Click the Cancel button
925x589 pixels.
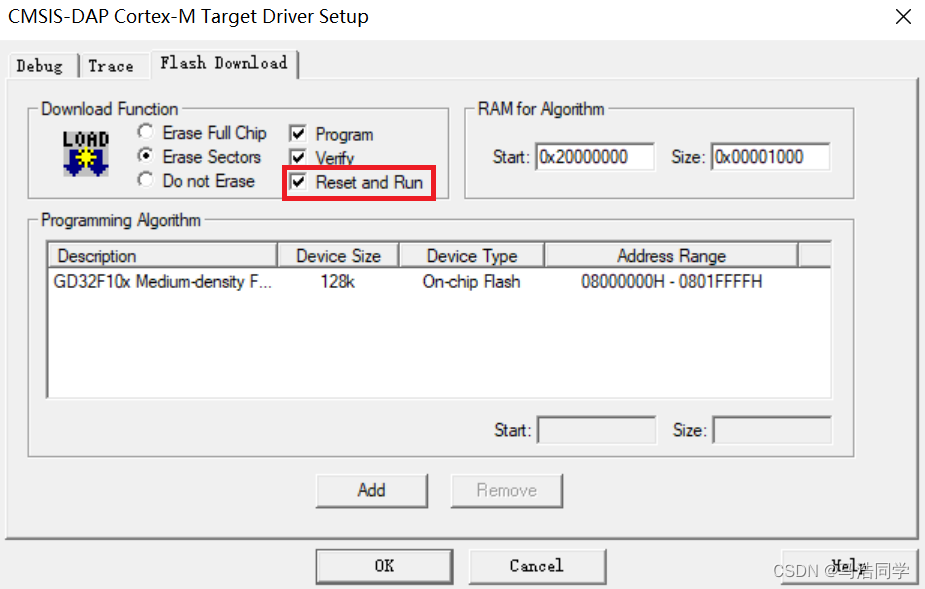pos(537,566)
